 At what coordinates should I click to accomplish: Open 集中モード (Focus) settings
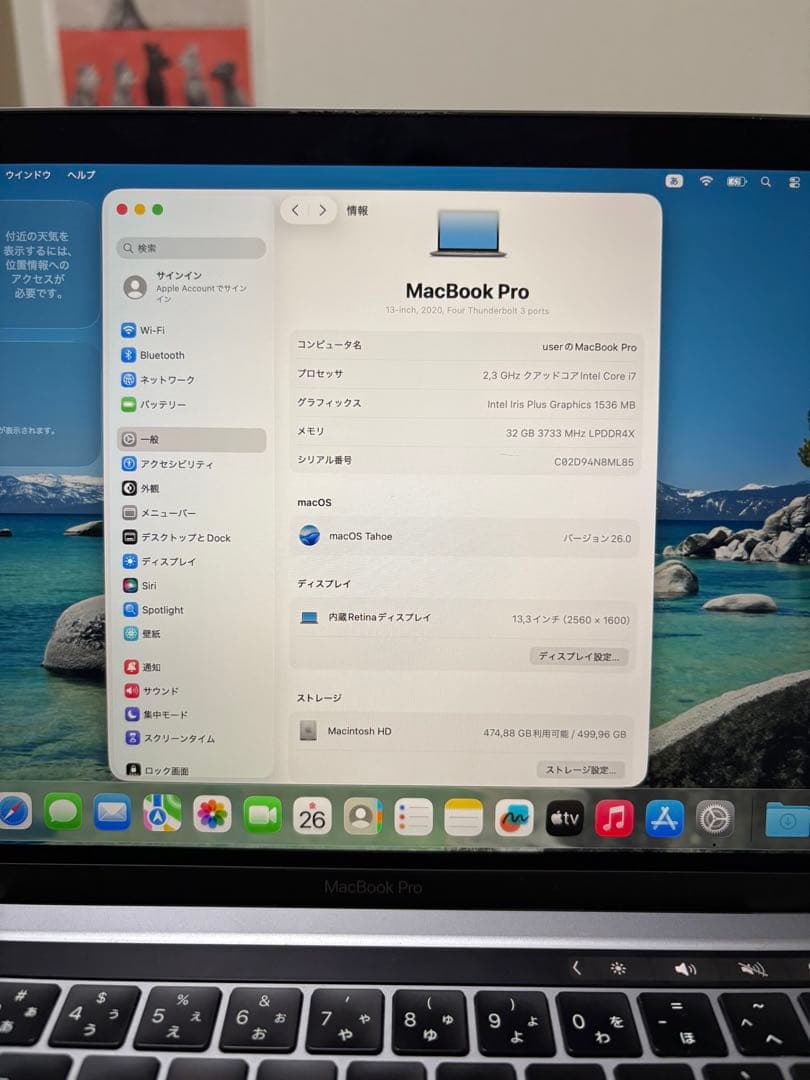tap(155, 714)
